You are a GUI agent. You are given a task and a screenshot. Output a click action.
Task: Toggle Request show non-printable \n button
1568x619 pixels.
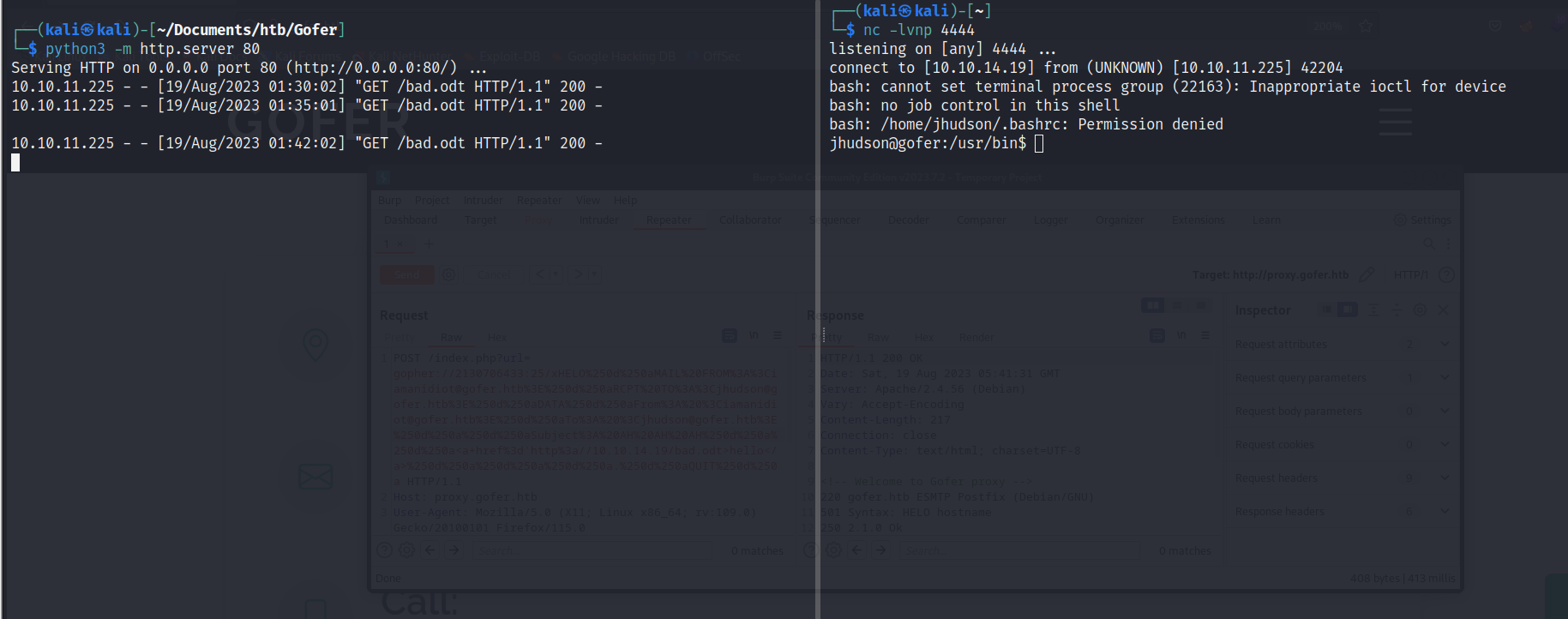[754, 335]
